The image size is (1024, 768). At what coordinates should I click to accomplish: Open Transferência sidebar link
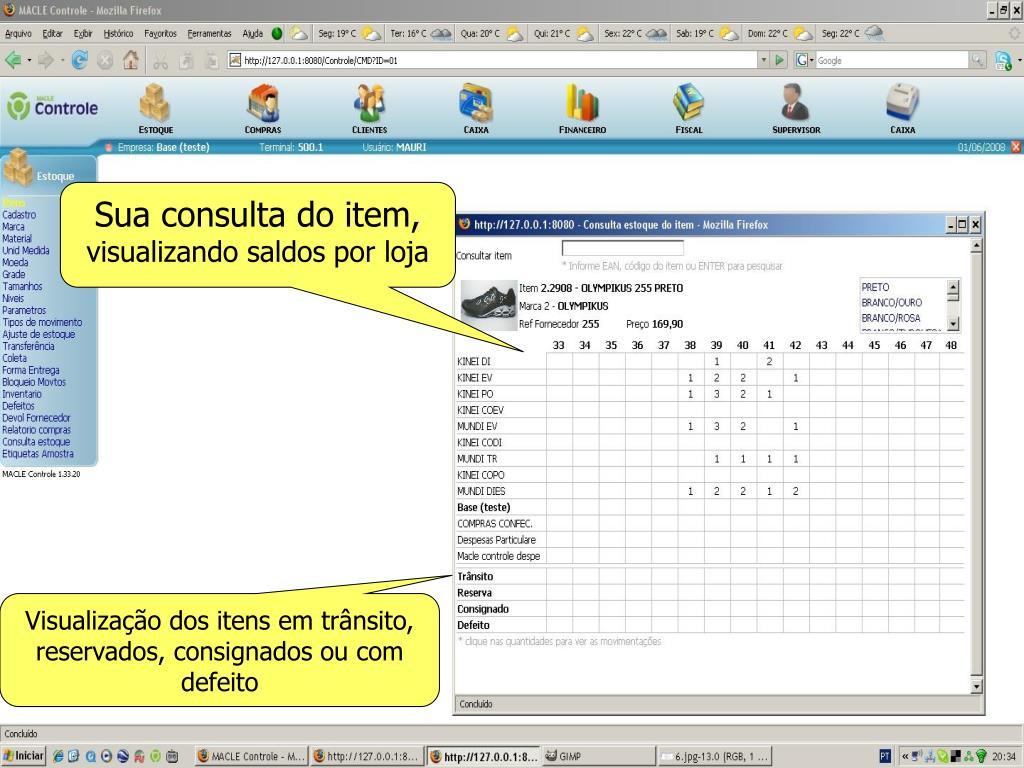click(28, 346)
